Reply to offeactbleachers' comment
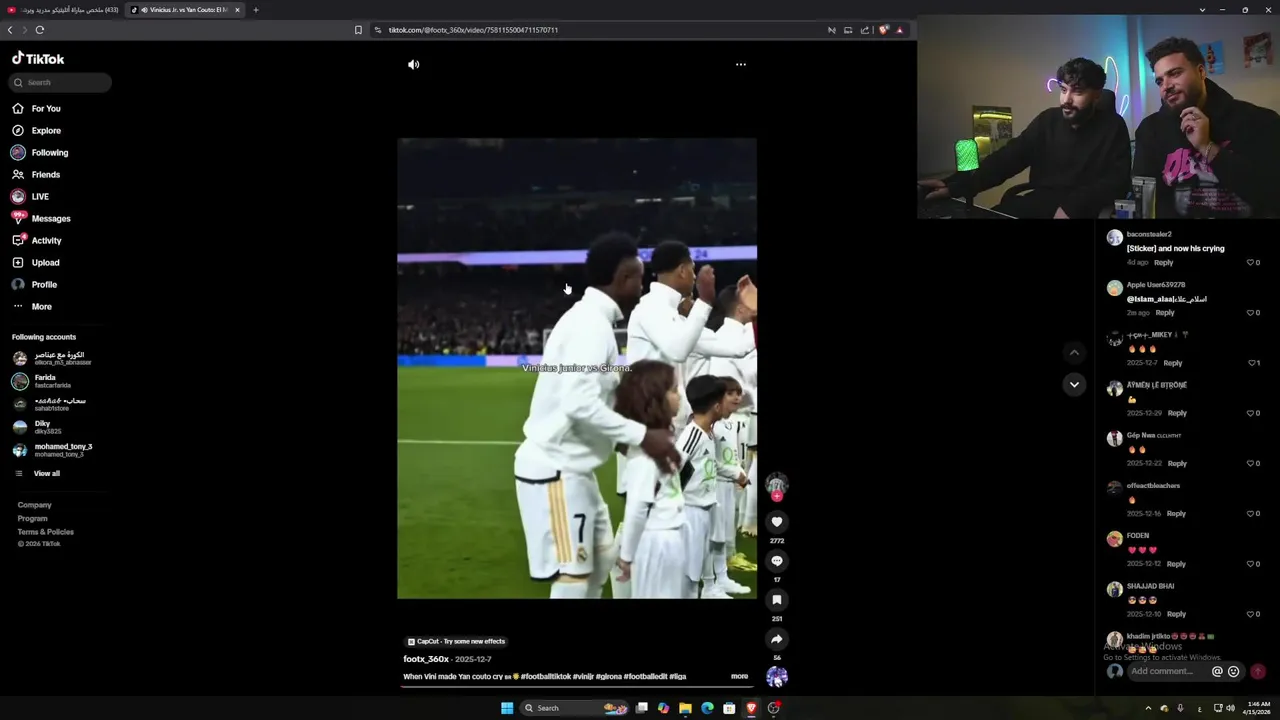1280x720 pixels. pyautogui.click(x=1176, y=514)
